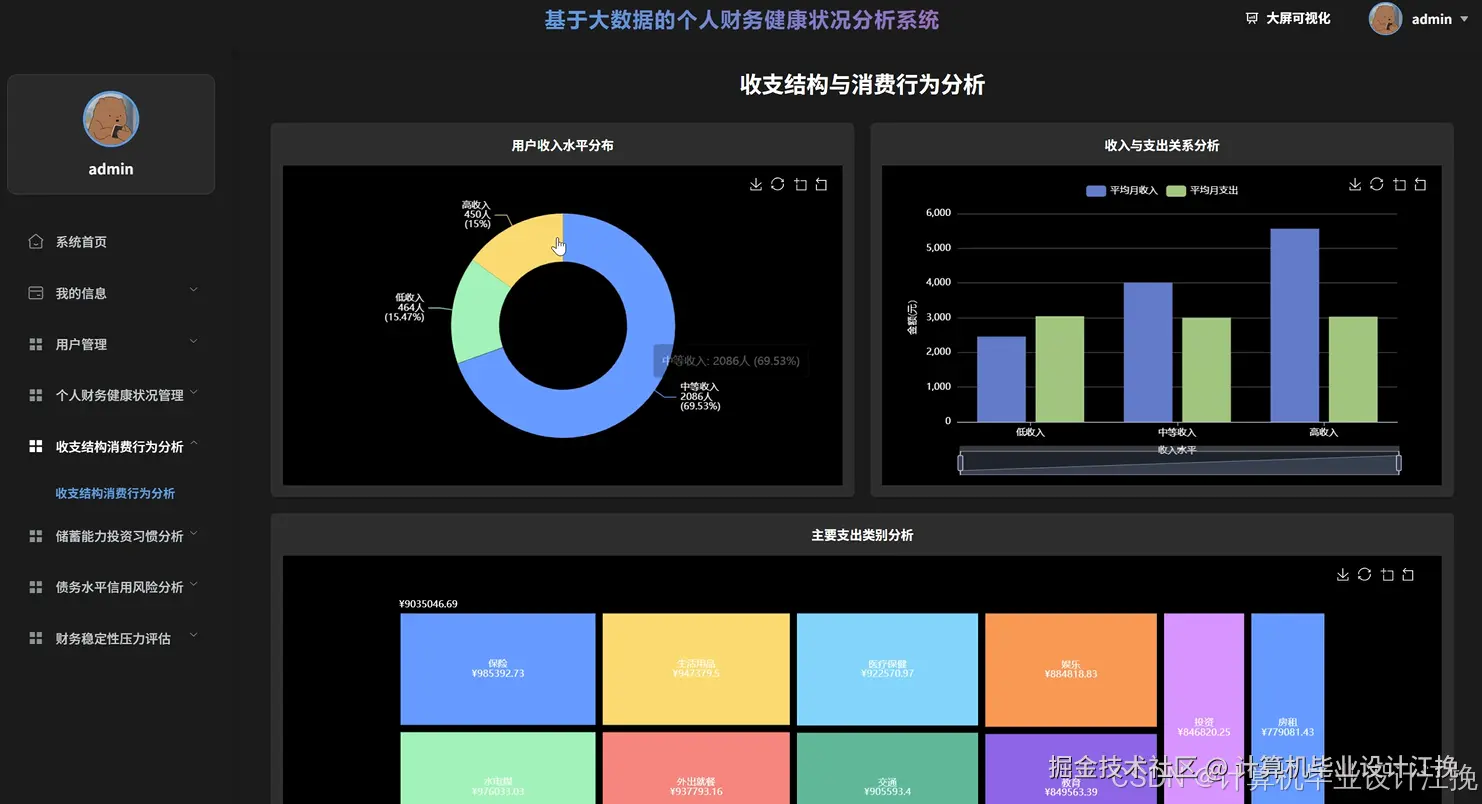This screenshot has width=1482, height=804.
Task: Select the 外出就餐 treemap tile
Action: pyautogui.click(x=696, y=768)
